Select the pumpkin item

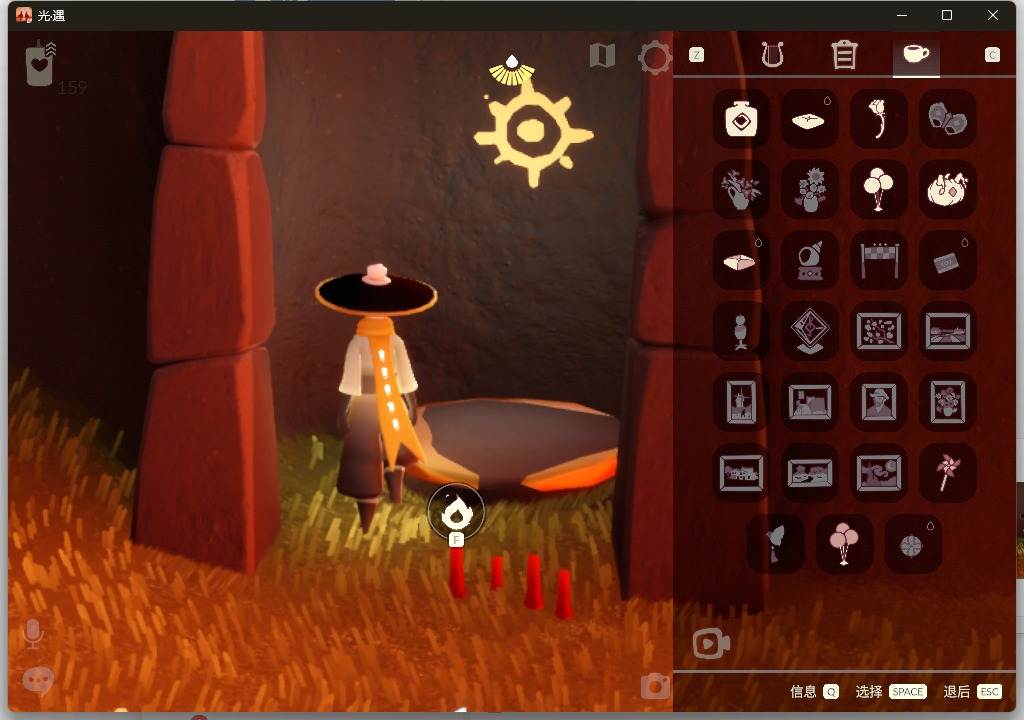[x=948, y=189]
